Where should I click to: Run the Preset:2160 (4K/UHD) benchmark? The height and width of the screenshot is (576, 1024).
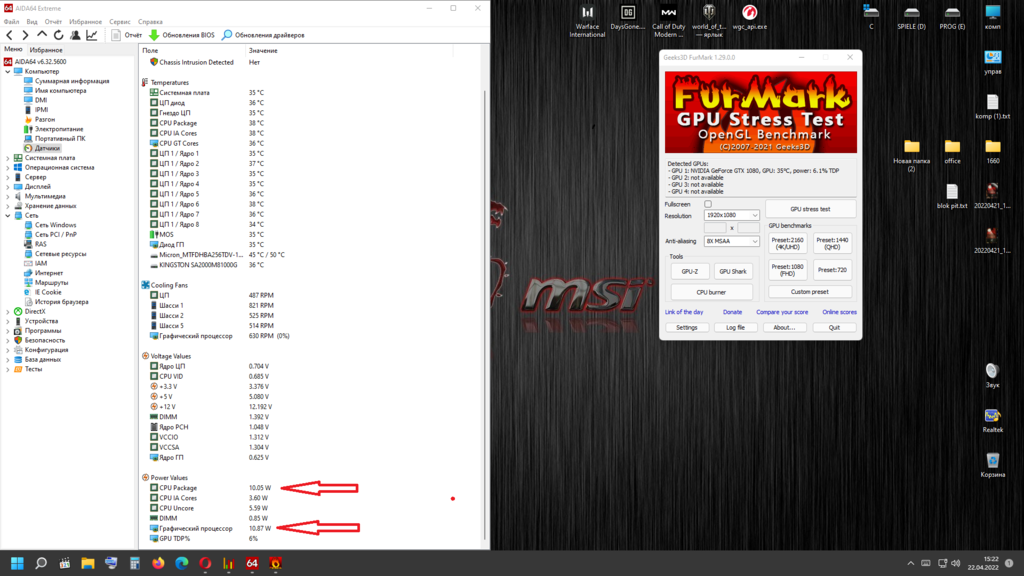pos(787,244)
